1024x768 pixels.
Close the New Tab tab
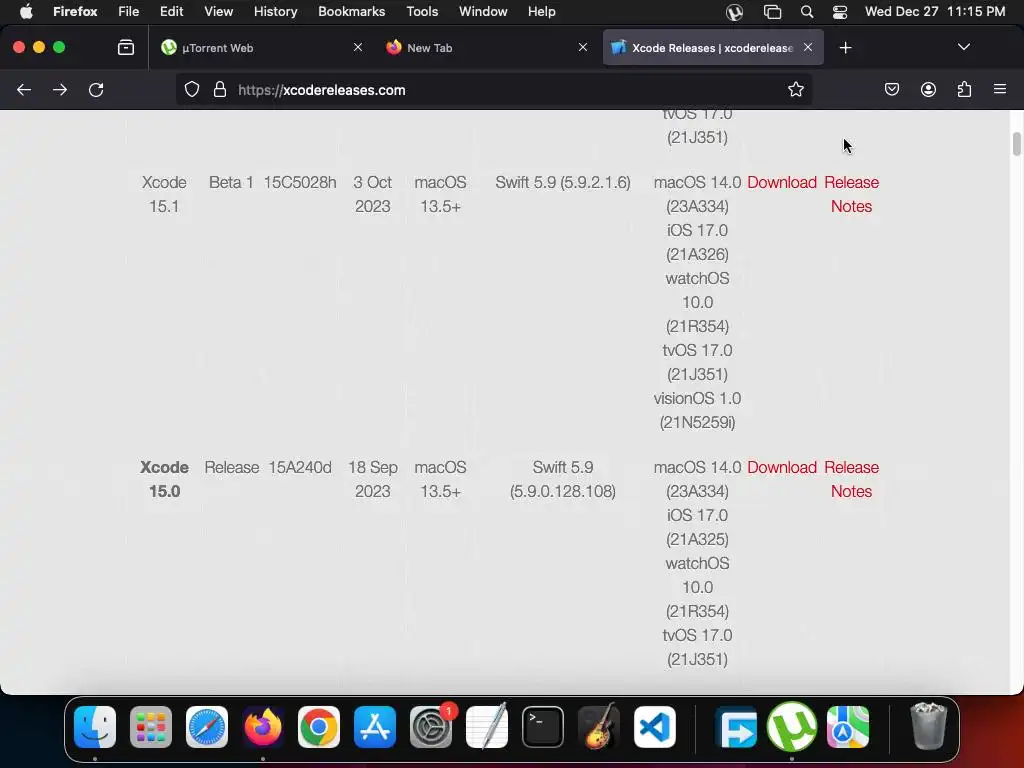[x=583, y=48]
